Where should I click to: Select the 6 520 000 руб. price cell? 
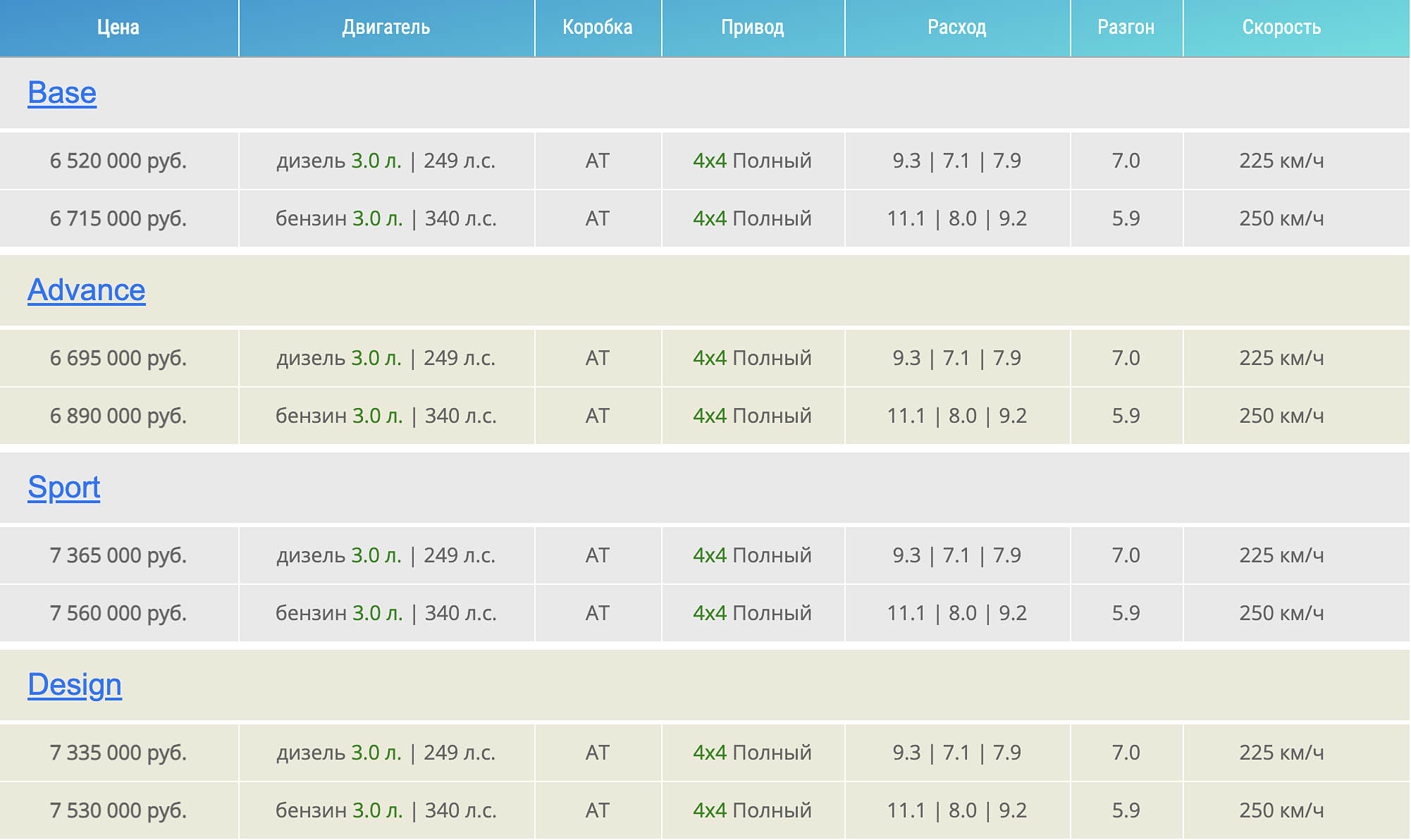pyautogui.click(x=118, y=161)
